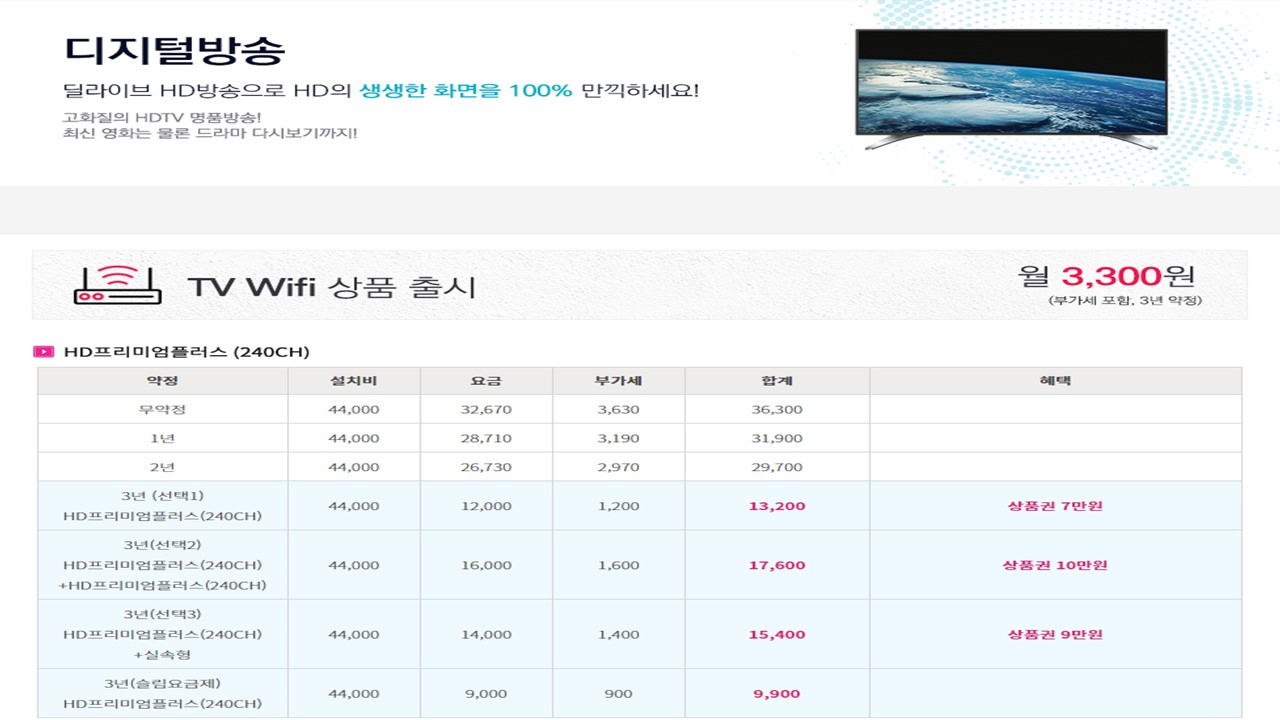
Task: Click the 12,000 fee cell
Action: pyautogui.click(x=486, y=506)
